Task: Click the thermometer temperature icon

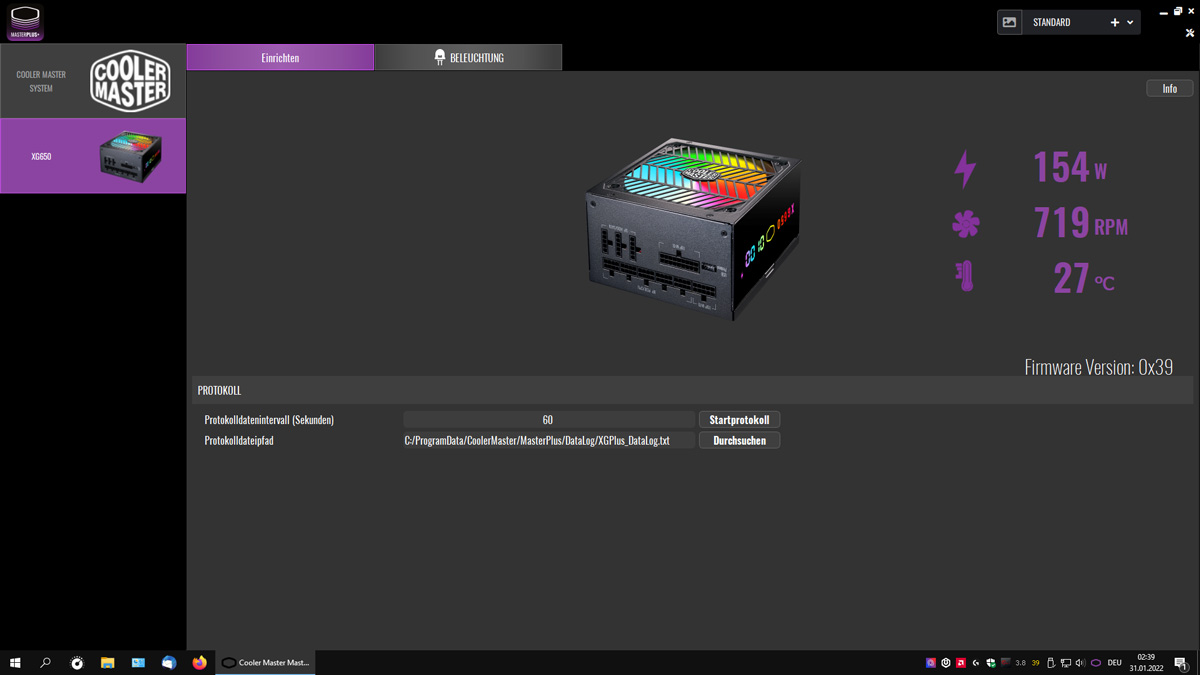Action: [x=965, y=277]
